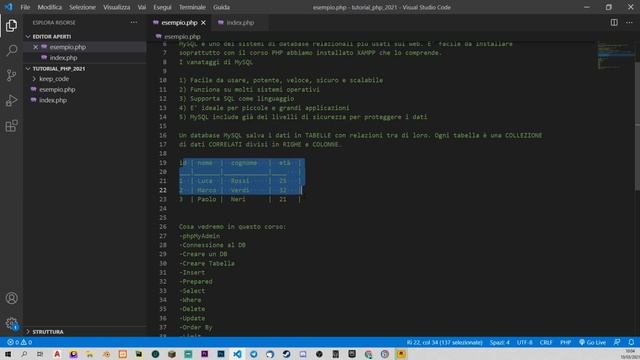Click line '3) Supporta SQL come linguaggio'
Image resolution: width=640 pixels, height=360 pixels.
point(236,99)
